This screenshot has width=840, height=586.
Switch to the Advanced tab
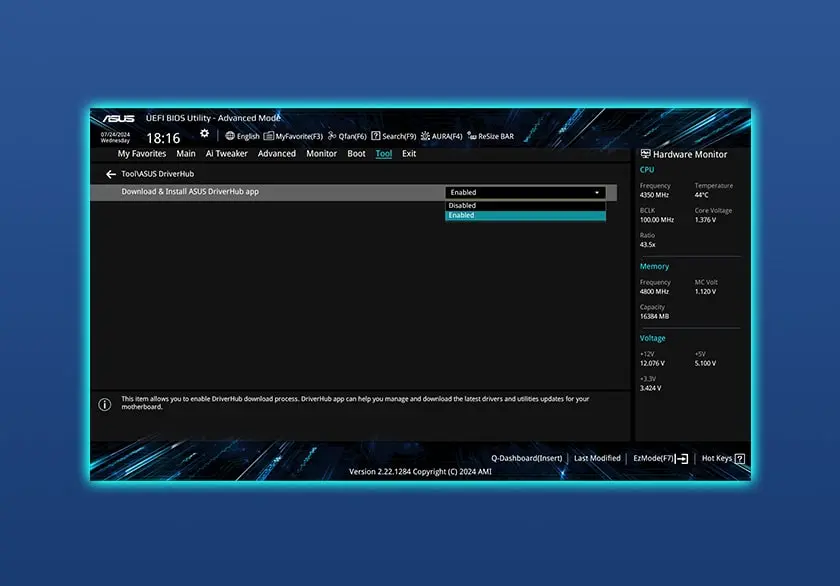pos(276,153)
